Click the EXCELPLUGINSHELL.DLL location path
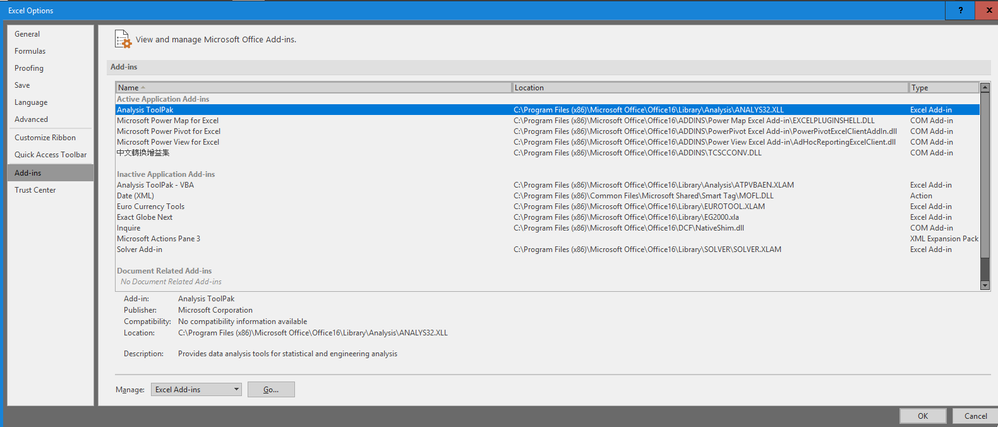 (x=694, y=121)
